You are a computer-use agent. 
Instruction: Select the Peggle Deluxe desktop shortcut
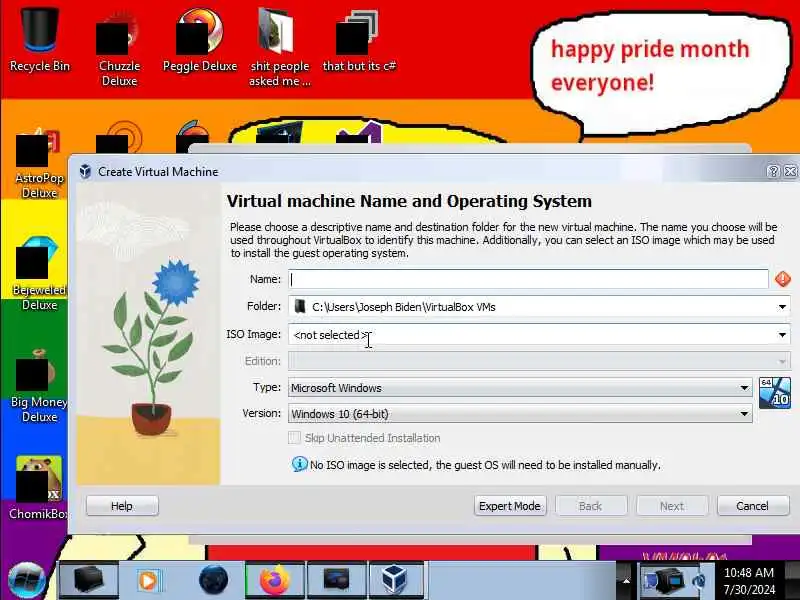pyautogui.click(x=199, y=41)
